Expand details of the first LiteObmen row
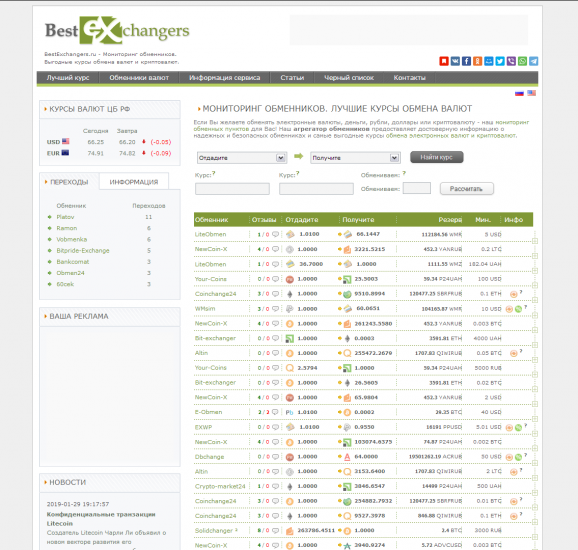The image size is (578, 550). tap(535, 241)
